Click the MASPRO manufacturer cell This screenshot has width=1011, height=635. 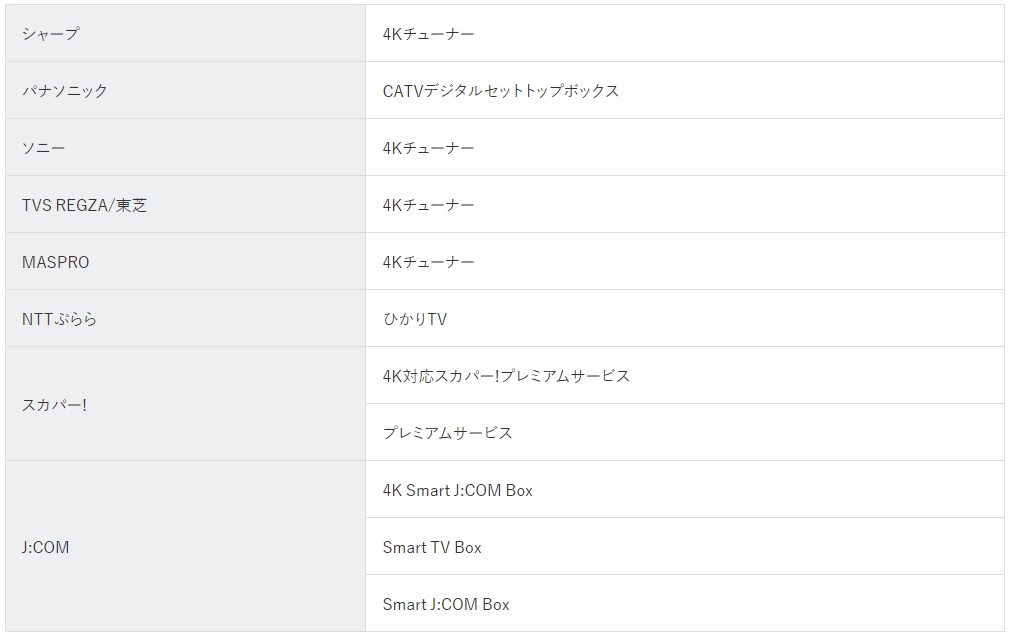[186, 262]
